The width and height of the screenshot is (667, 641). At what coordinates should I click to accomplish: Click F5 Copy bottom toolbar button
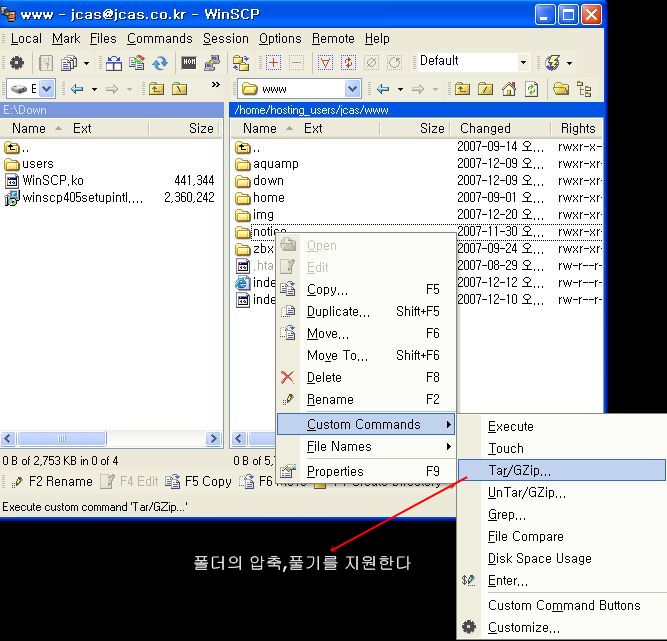(198, 481)
